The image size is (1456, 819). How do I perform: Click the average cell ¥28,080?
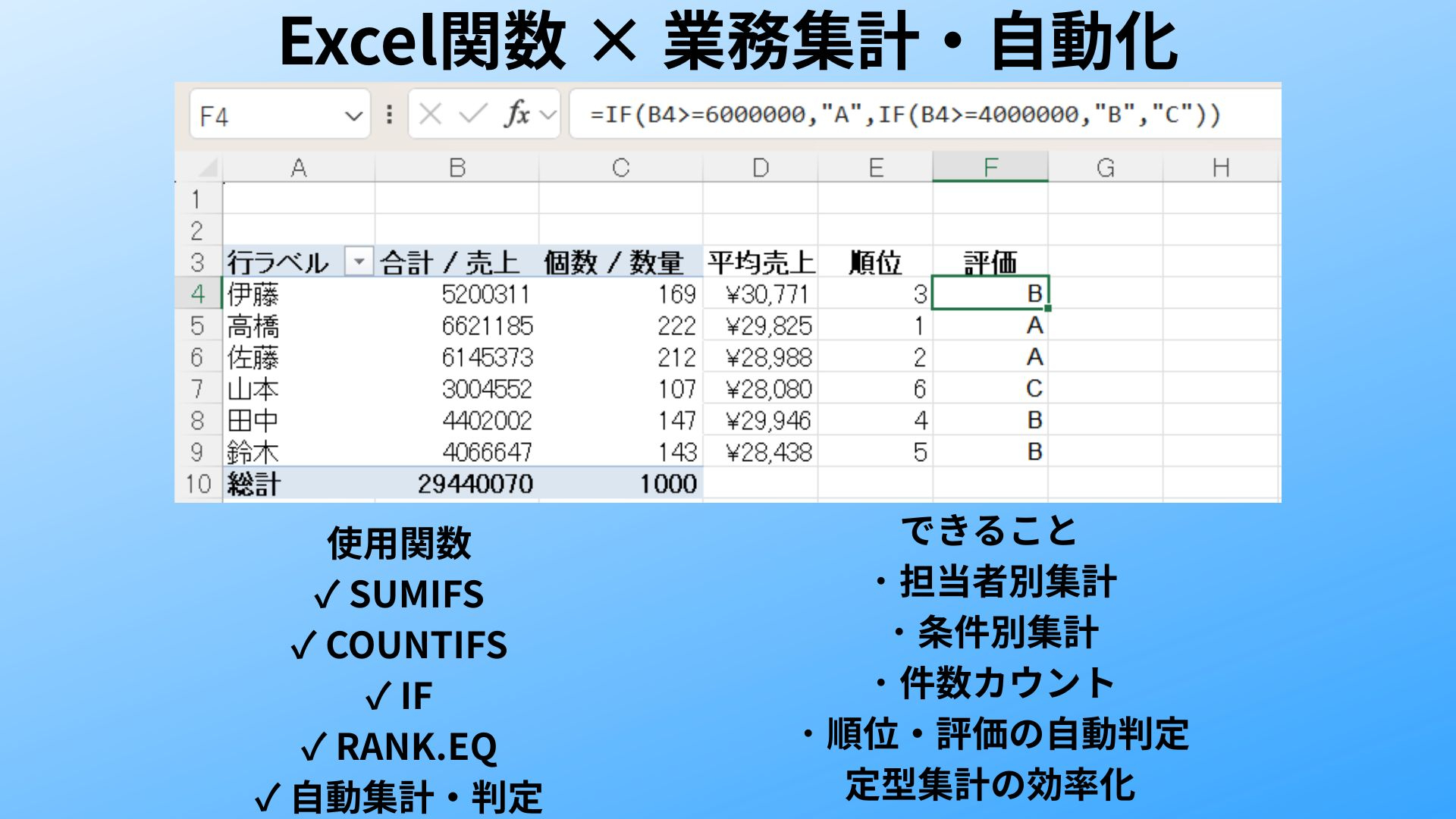pos(761,389)
